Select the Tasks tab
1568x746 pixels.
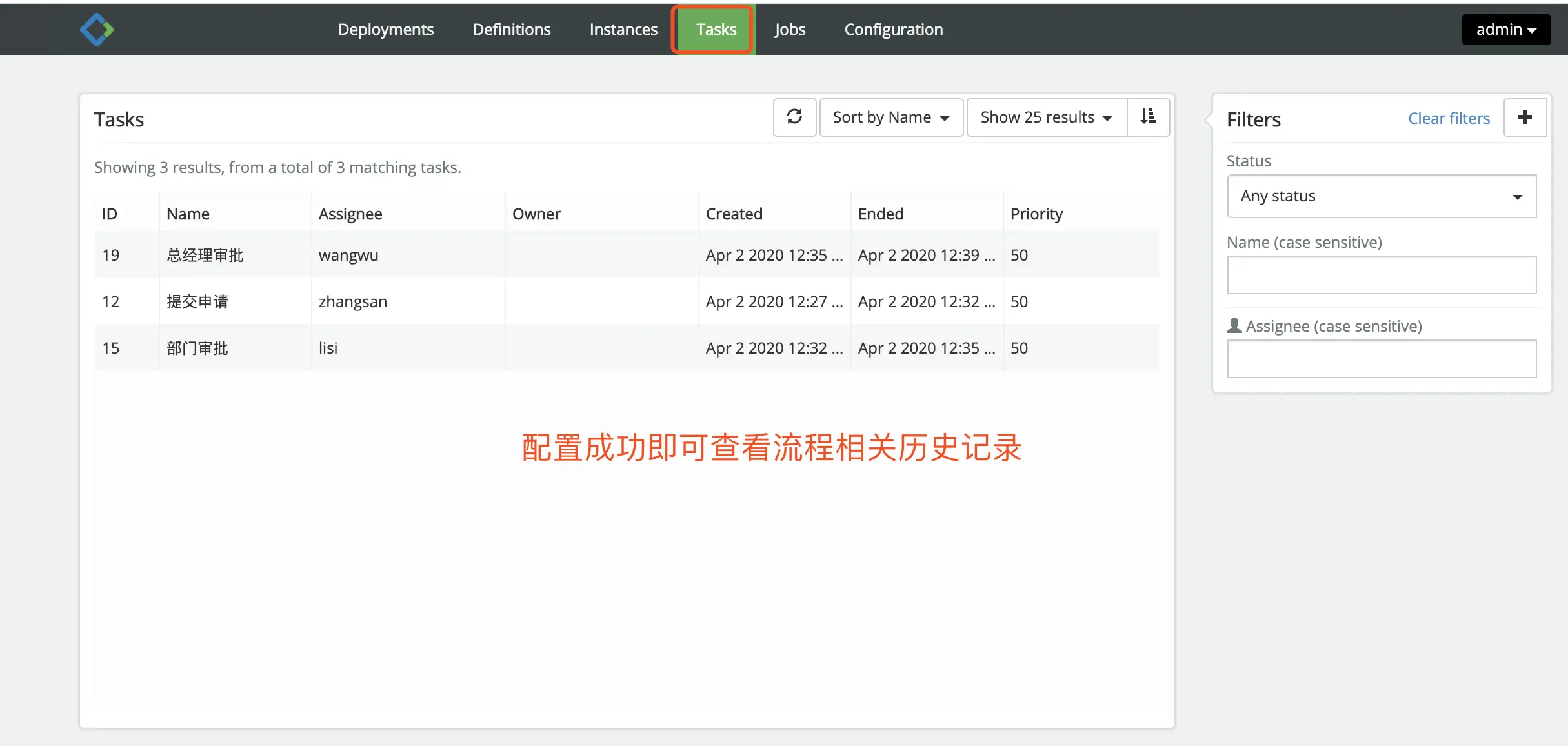coord(716,30)
